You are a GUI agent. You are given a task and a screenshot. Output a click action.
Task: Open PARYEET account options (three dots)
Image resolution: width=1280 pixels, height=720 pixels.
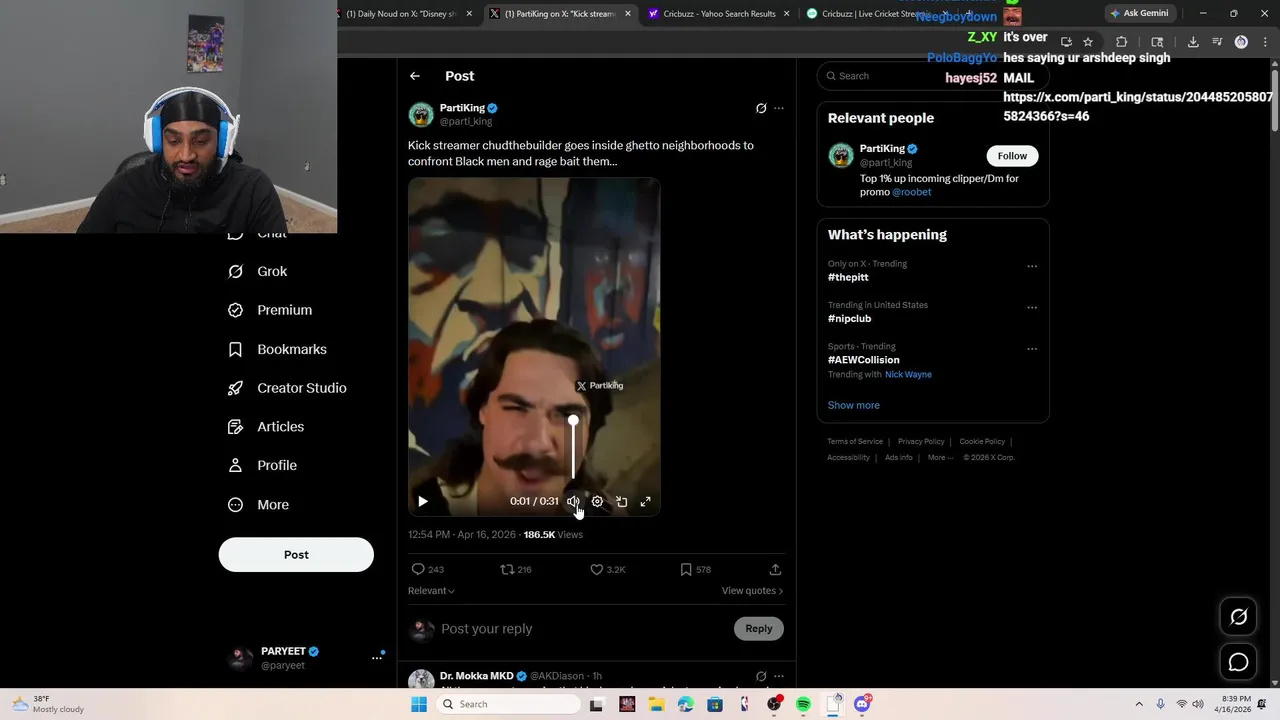(377, 657)
